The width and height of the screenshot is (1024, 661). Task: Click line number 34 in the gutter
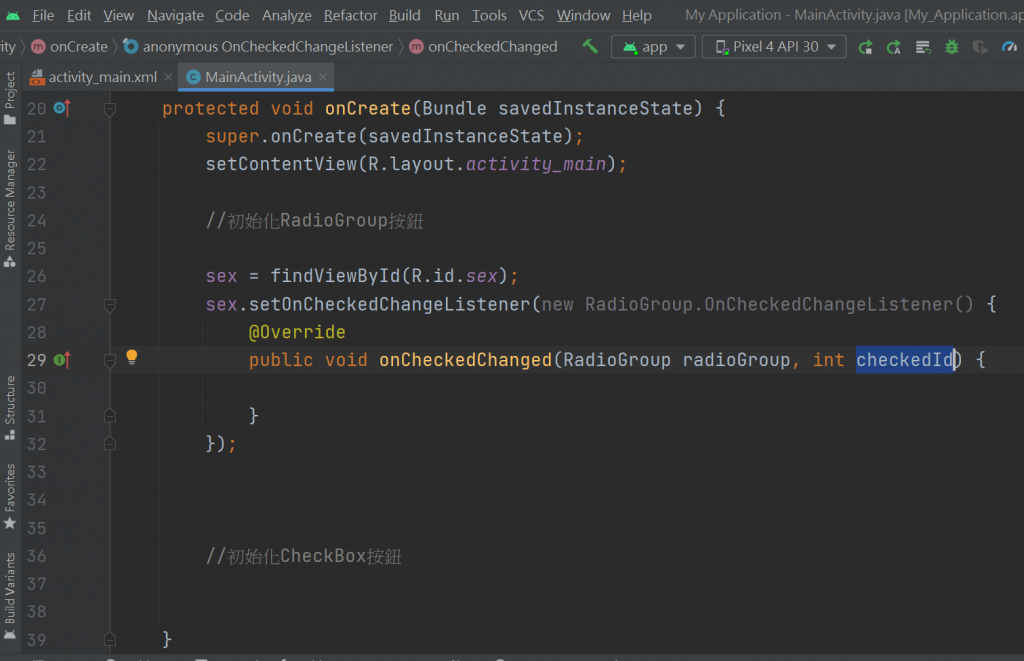(37, 500)
